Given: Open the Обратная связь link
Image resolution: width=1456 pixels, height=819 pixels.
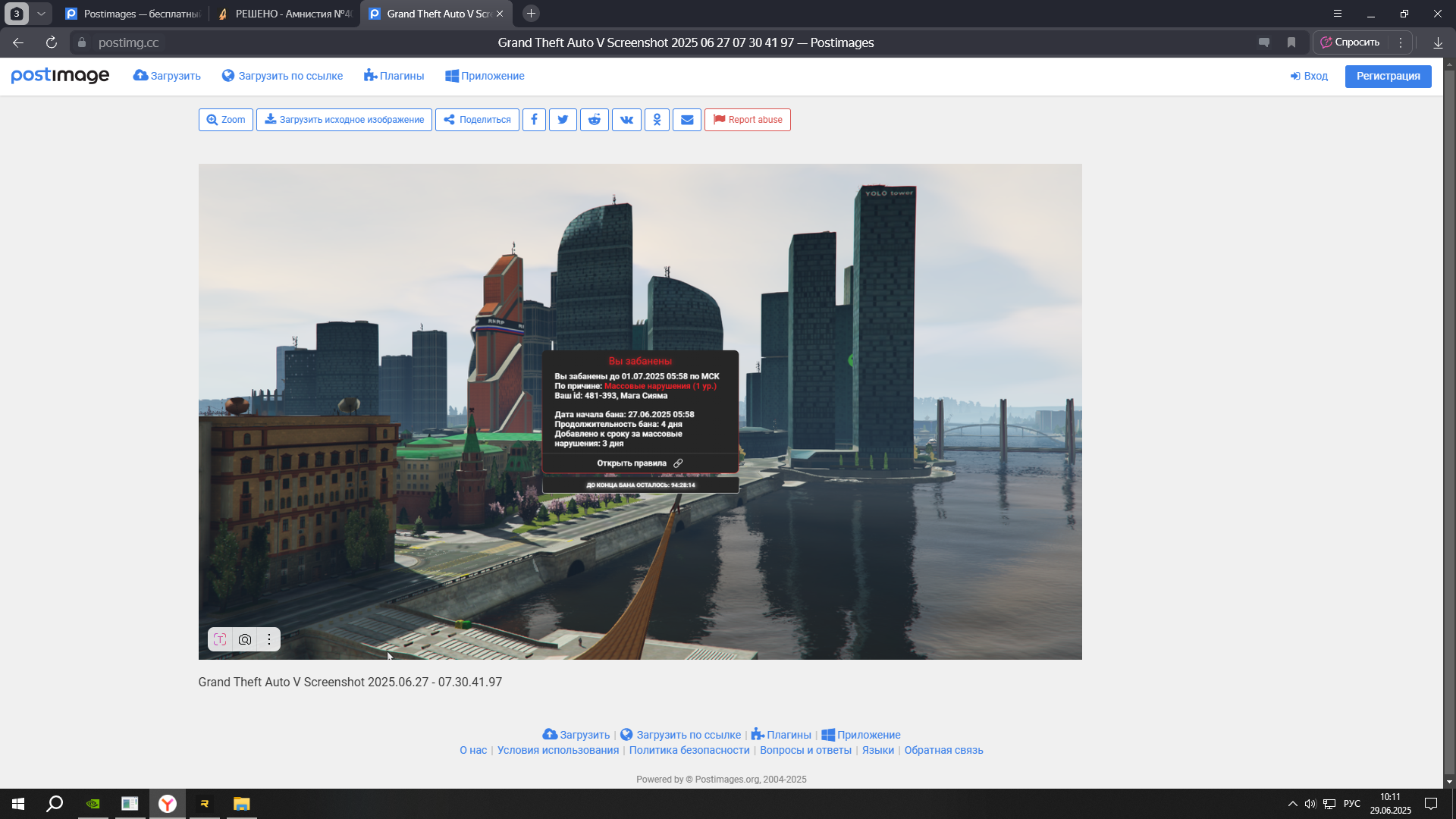Looking at the screenshot, I should [x=943, y=750].
